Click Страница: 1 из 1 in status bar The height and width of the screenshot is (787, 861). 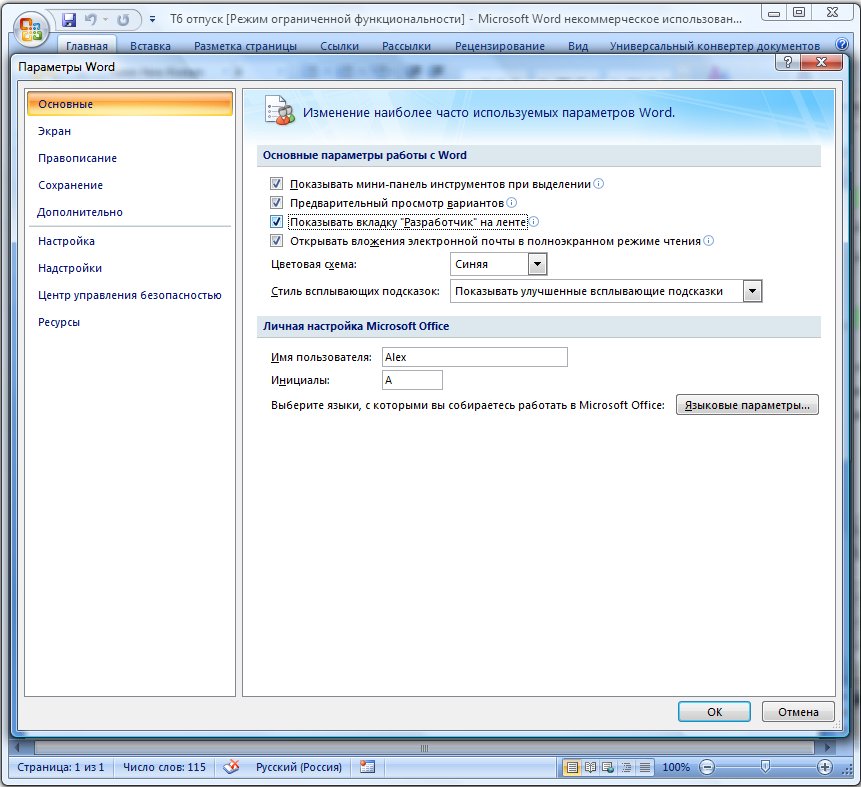tap(60, 767)
